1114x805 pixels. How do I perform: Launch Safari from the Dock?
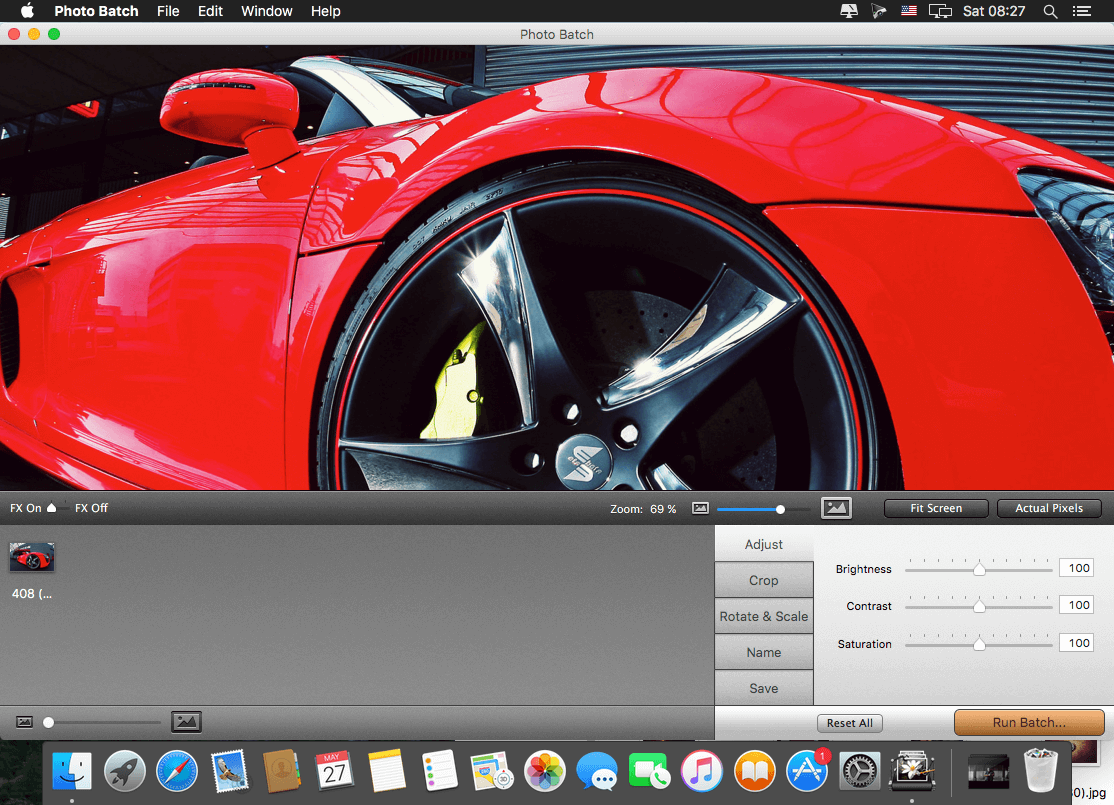pyautogui.click(x=177, y=771)
